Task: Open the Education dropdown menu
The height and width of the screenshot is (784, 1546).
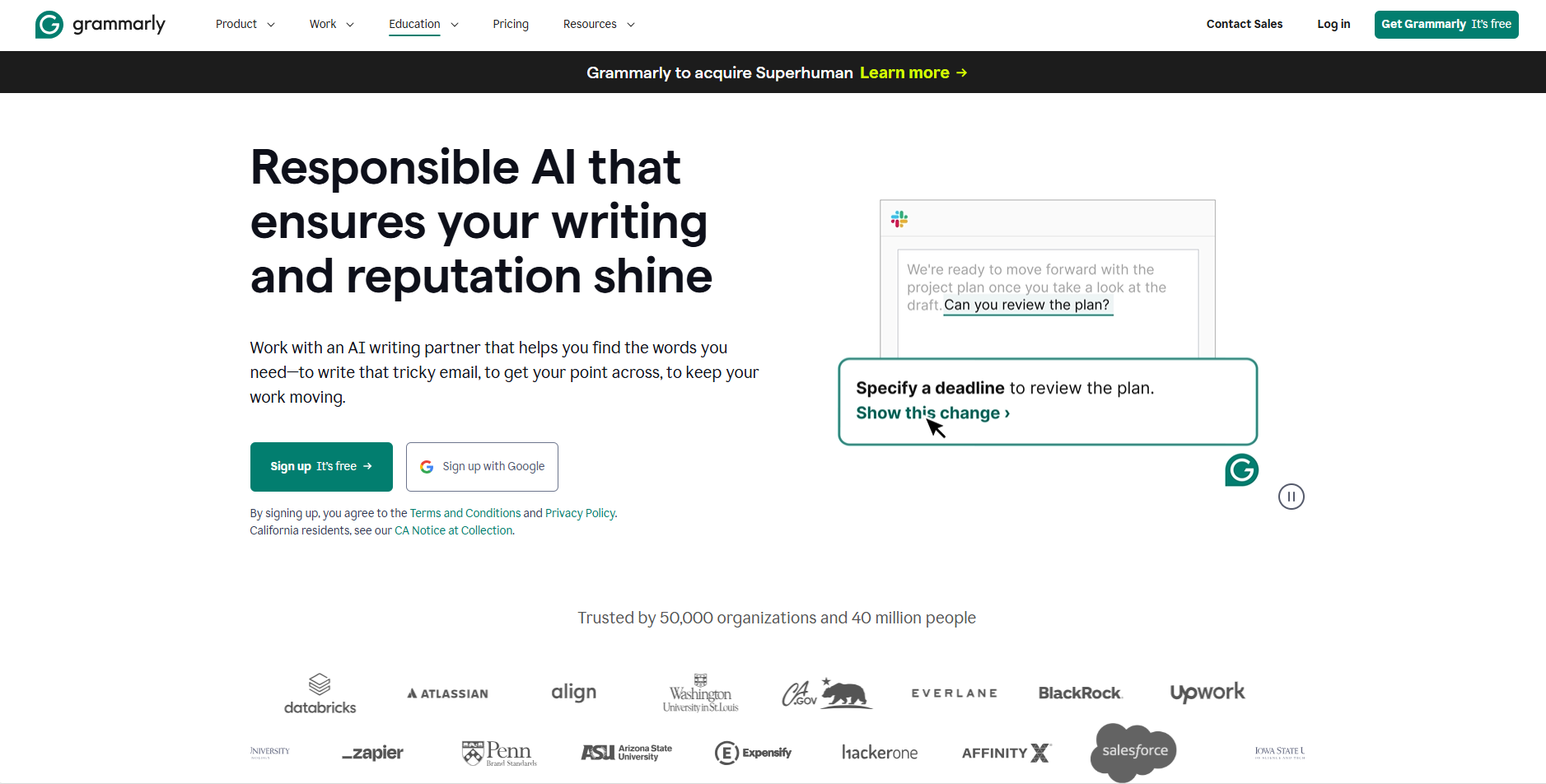Action: pyautogui.click(x=423, y=25)
